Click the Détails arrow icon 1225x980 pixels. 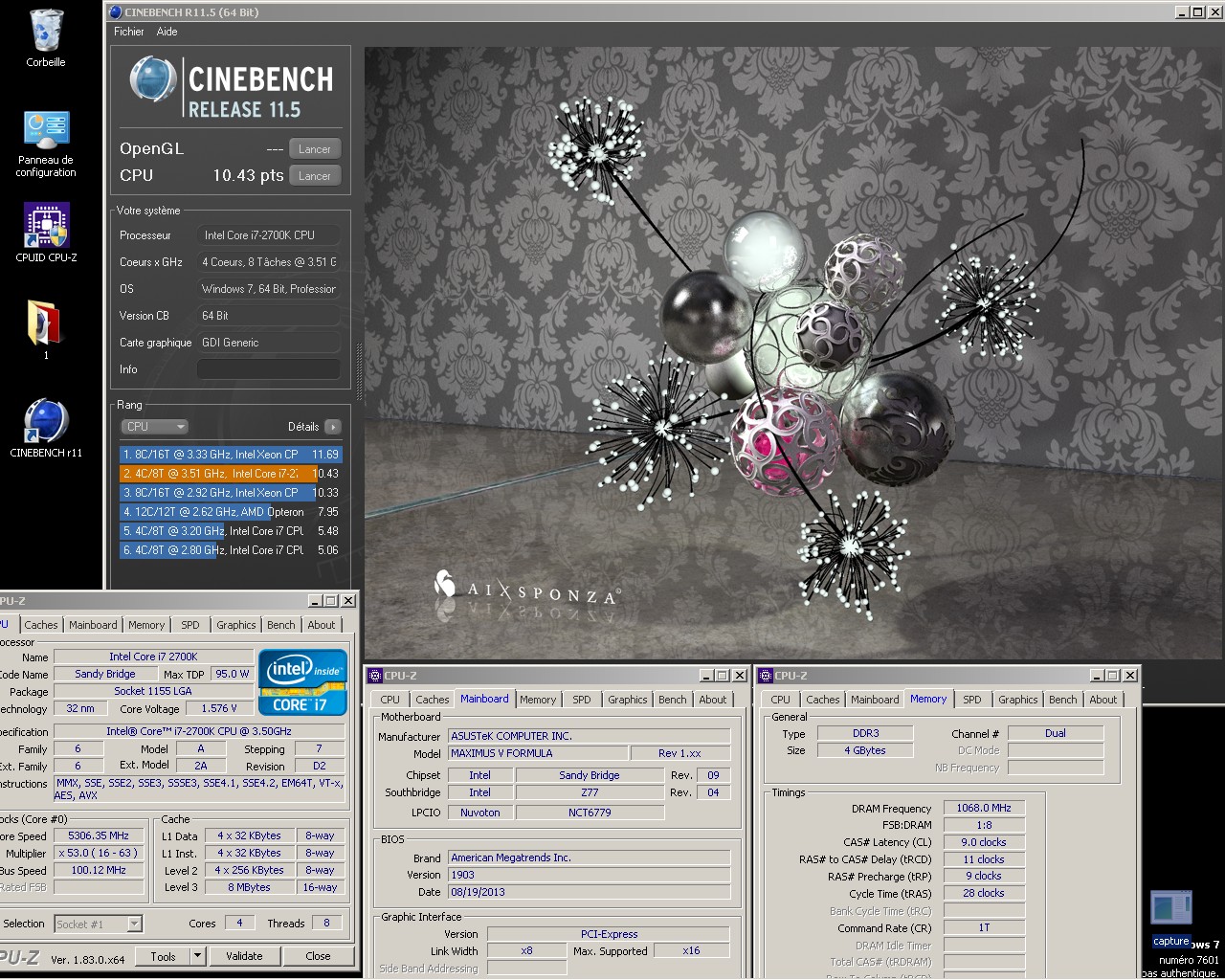pos(332,427)
